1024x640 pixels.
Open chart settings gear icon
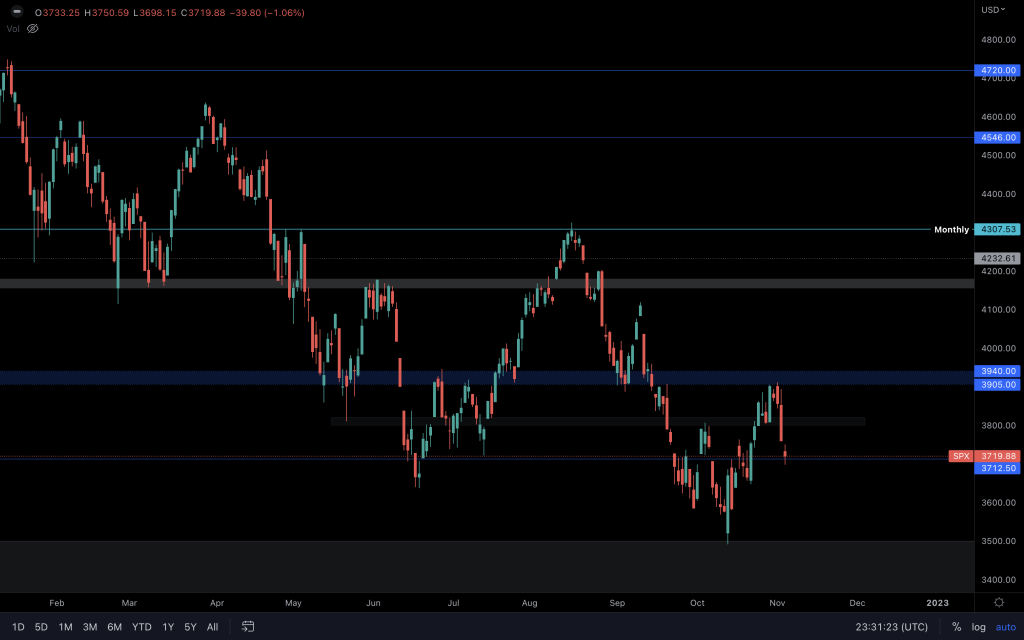[998, 602]
